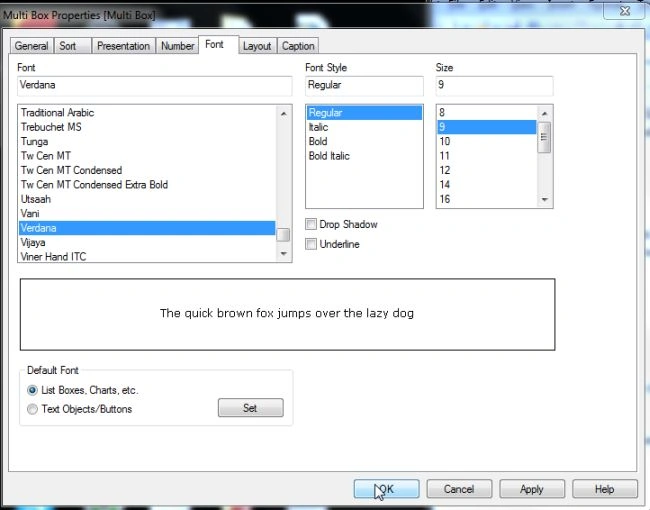Screen dimensions: 650x510
Task: Select Trebuchet MS font
Action: pos(147,127)
